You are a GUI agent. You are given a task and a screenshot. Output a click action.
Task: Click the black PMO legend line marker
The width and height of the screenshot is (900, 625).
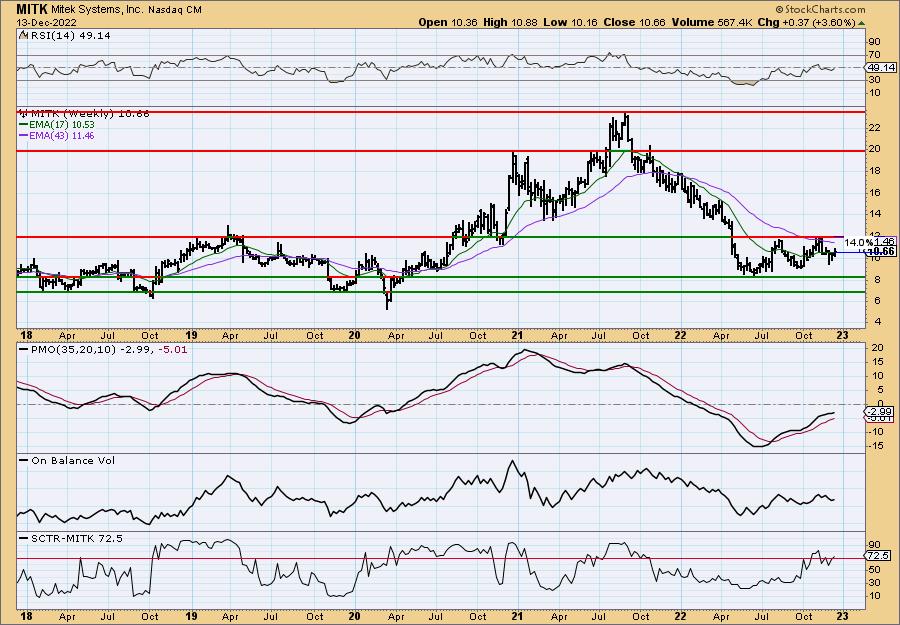click(23, 350)
